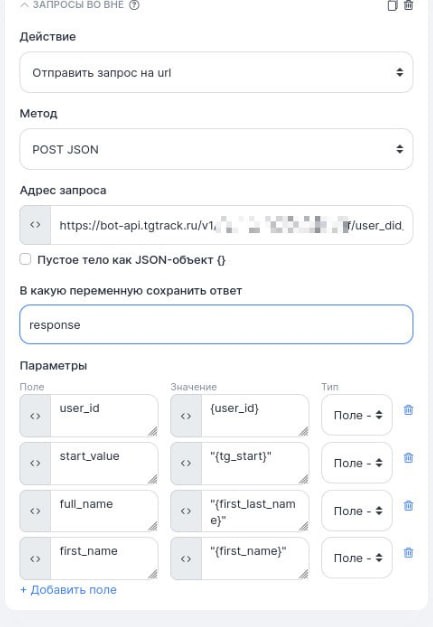This screenshot has width=433, height=627.
Task: Delete the user_id parameter row
Action: tap(408, 410)
